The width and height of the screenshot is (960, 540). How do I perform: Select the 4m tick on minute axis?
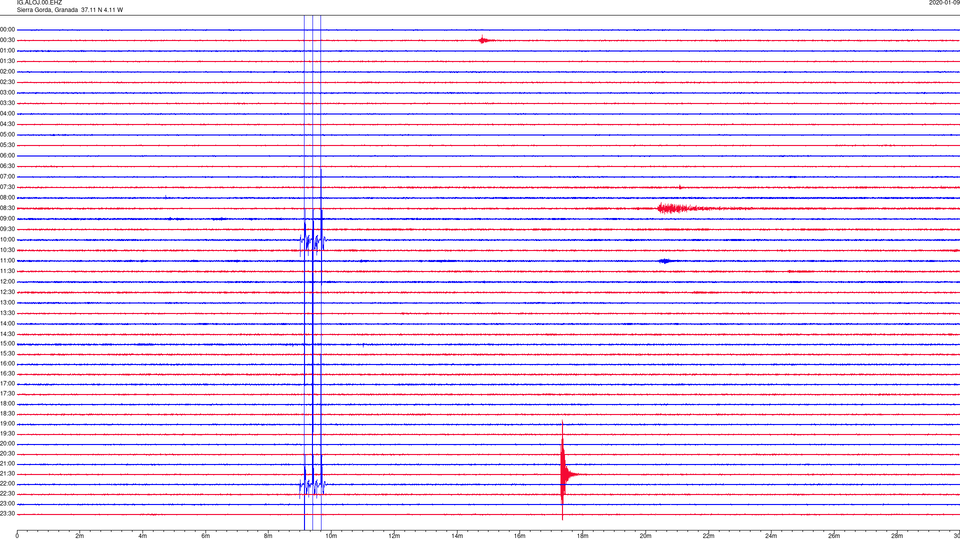(x=143, y=536)
